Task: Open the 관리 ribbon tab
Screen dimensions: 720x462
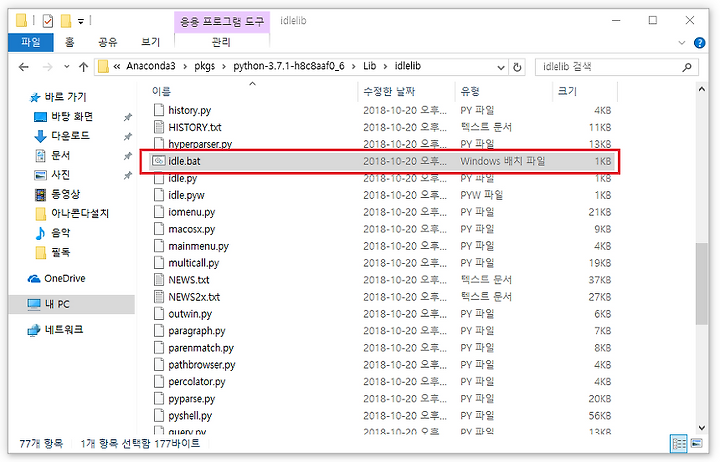Action: pyautogui.click(x=221, y=42)
